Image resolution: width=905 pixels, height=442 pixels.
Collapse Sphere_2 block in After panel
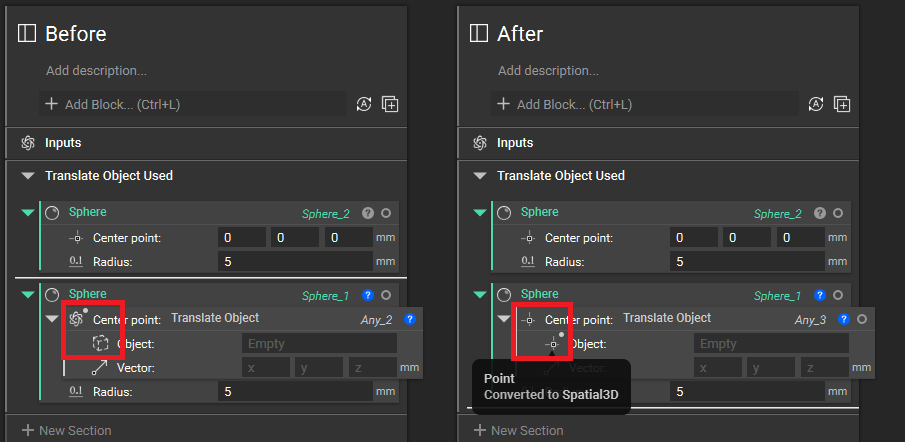point(480,213)
